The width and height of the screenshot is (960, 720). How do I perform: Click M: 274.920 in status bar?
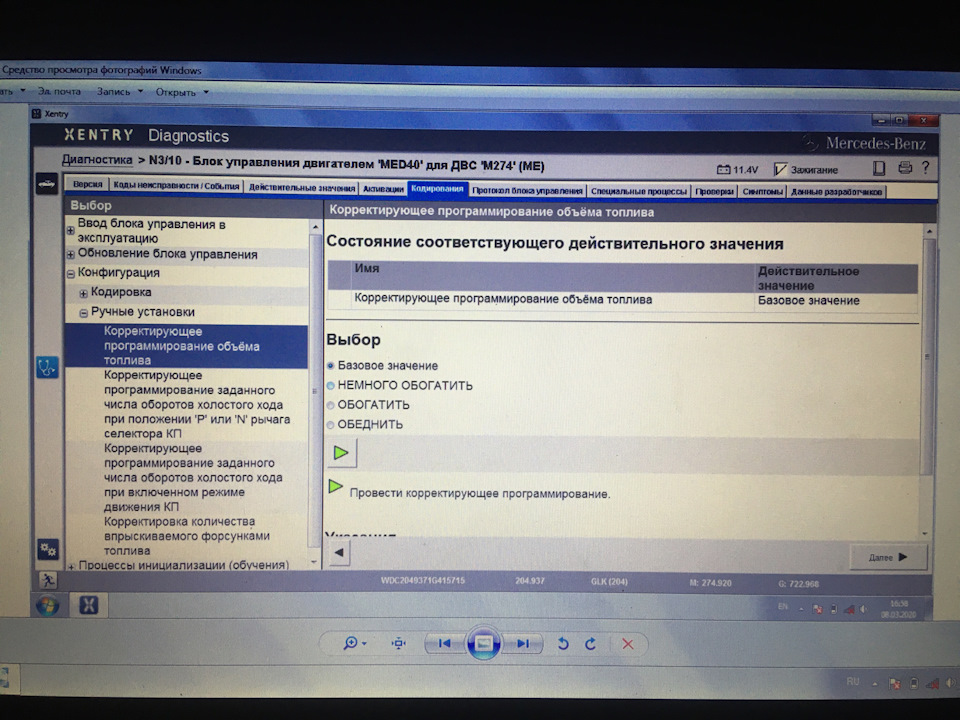point(710,583)
